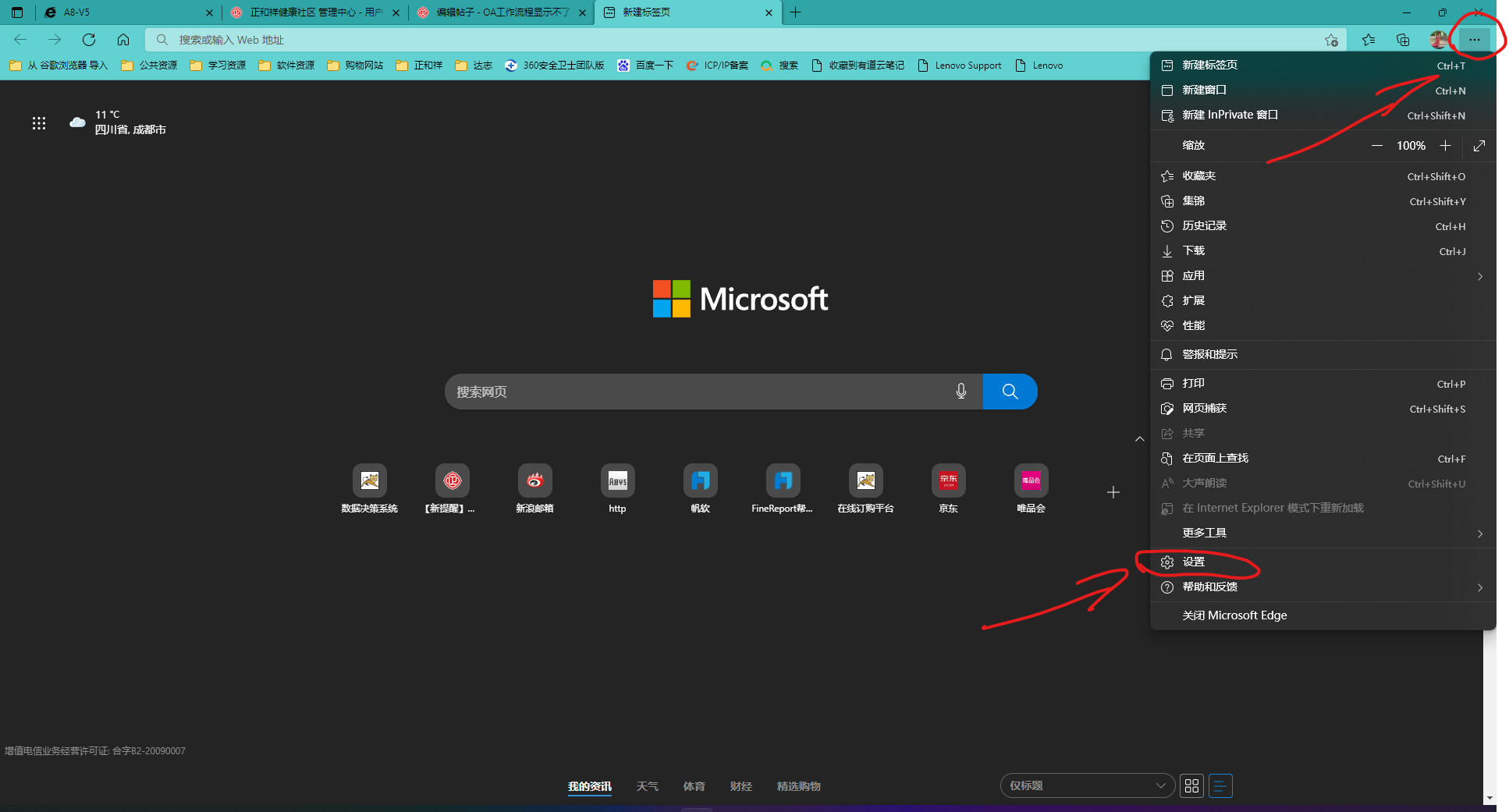Expand the 更多工具 submenu

pyautogui.click(x=1323, y=534)
